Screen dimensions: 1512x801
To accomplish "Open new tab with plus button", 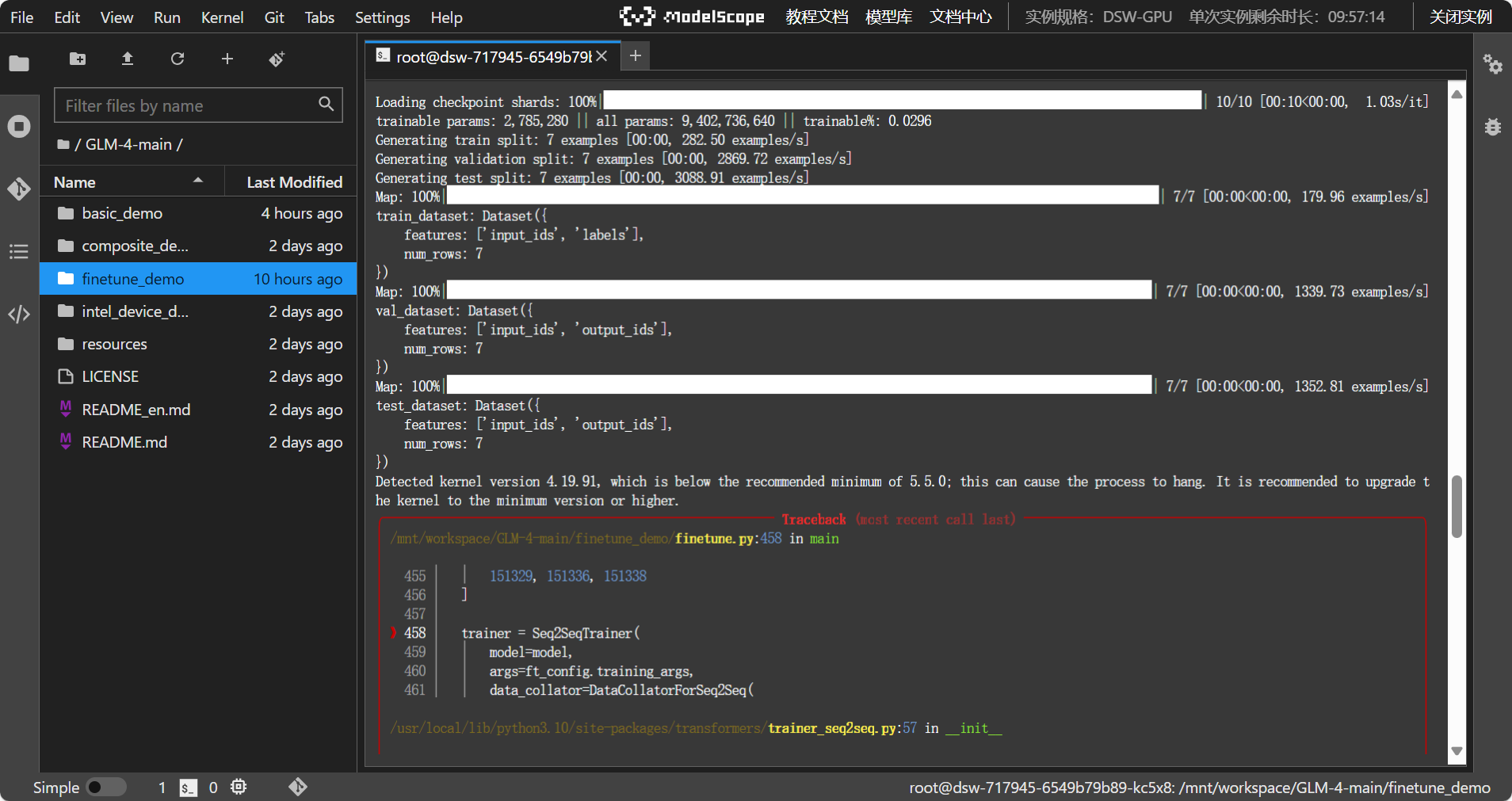I will (x=635, y=55).
